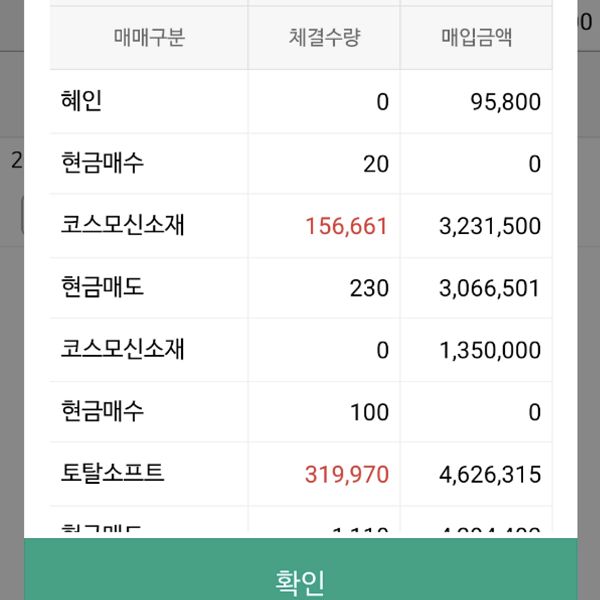Select the 1,350,000 purchase amount cell
This screenshot has height=600, width=600.
click(x=490, y=350)
